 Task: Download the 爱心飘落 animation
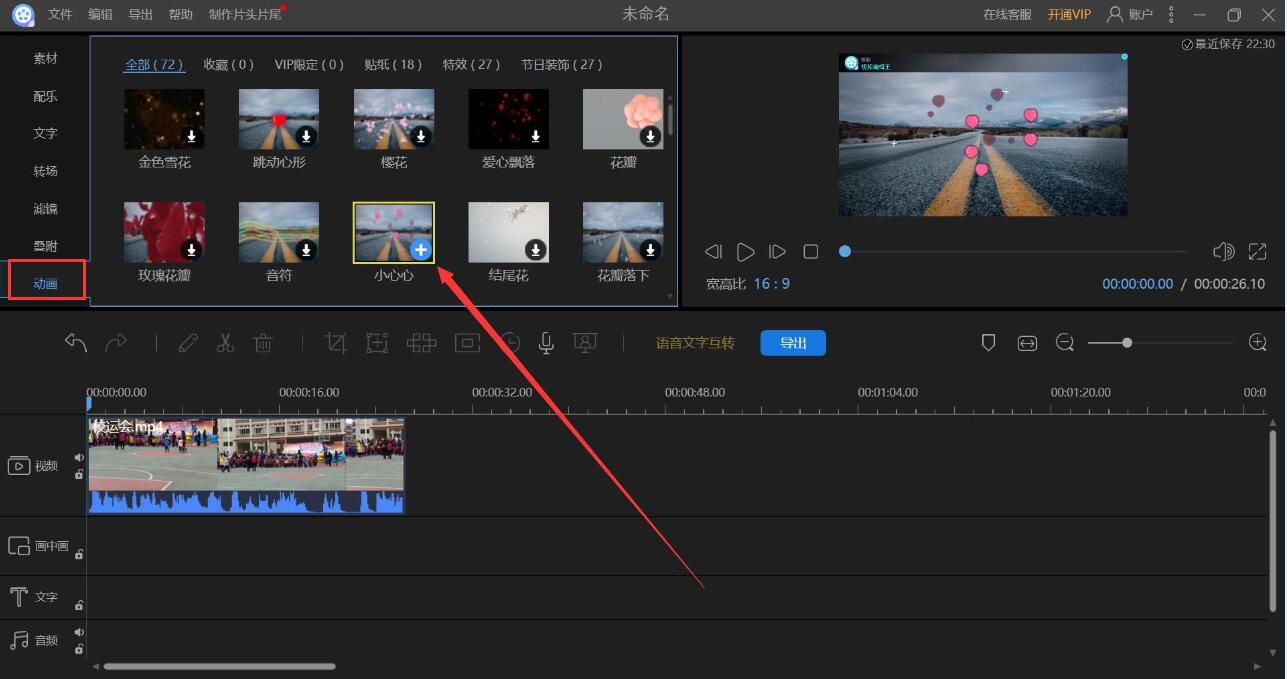tap(536, 136)
